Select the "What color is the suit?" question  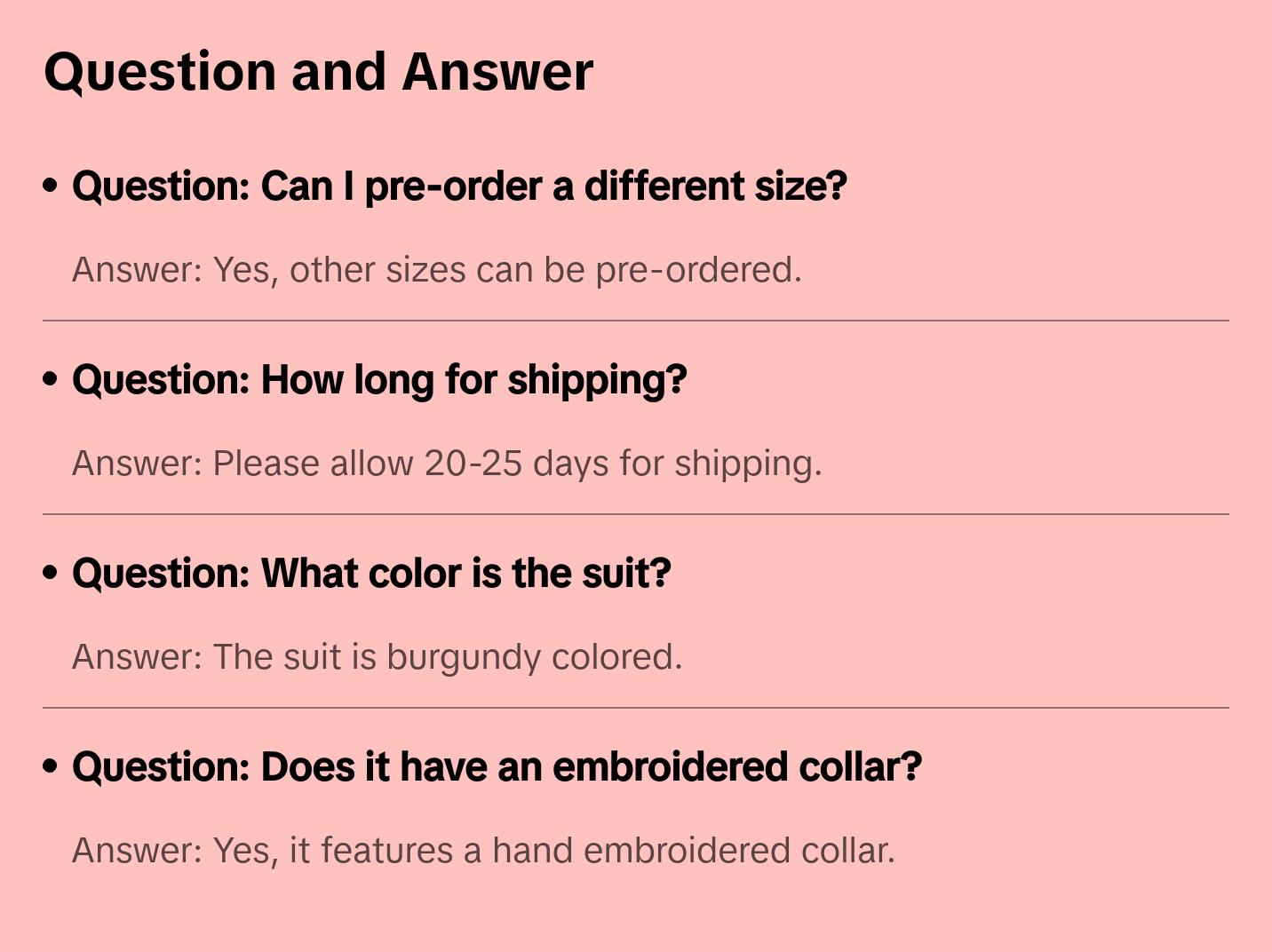(371, 573)
